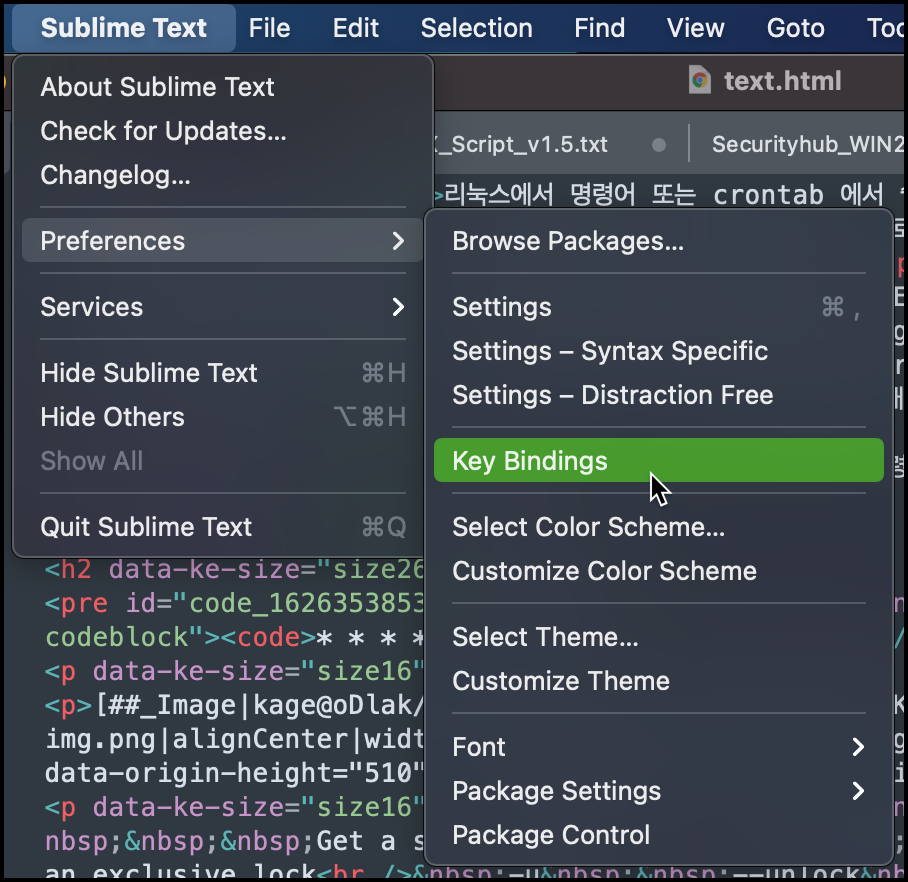Open the Selection menu
The width and height of the screenshot is (908, 882).
click(477, 28)
